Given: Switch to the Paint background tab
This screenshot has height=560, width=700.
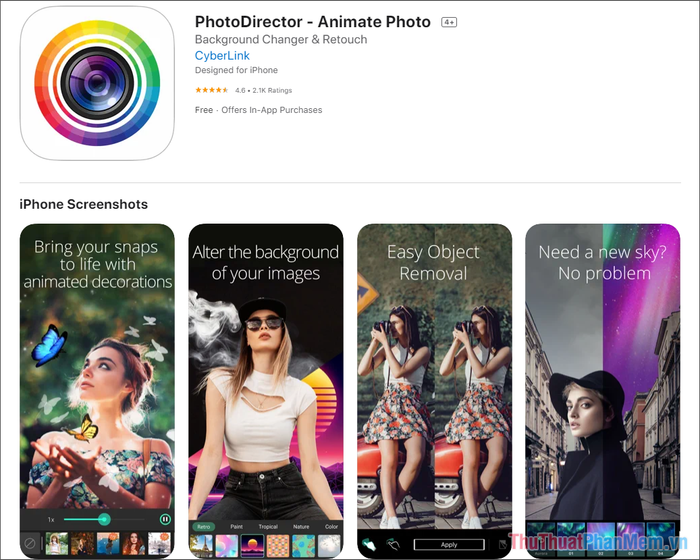Looking at the screenshot, I should (236, 527).
